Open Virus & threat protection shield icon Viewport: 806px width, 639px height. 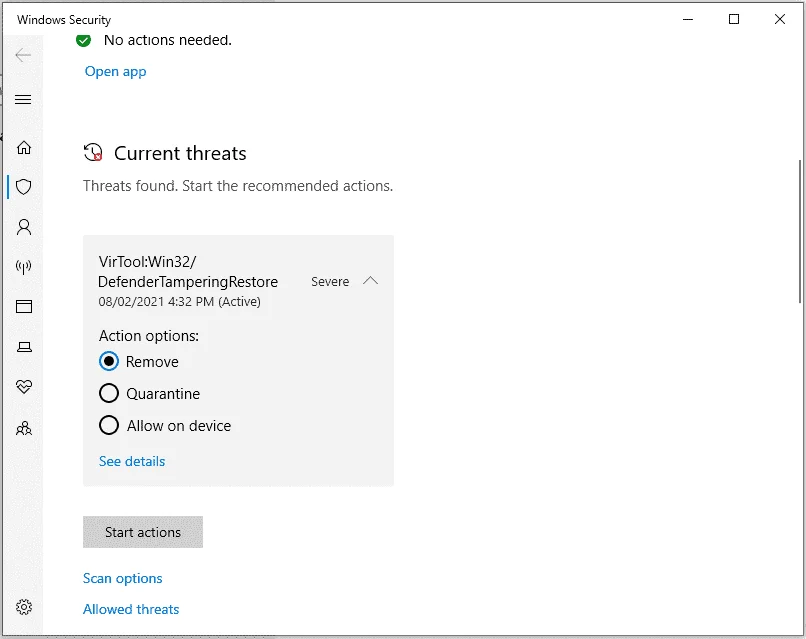[x=24, y=187]
